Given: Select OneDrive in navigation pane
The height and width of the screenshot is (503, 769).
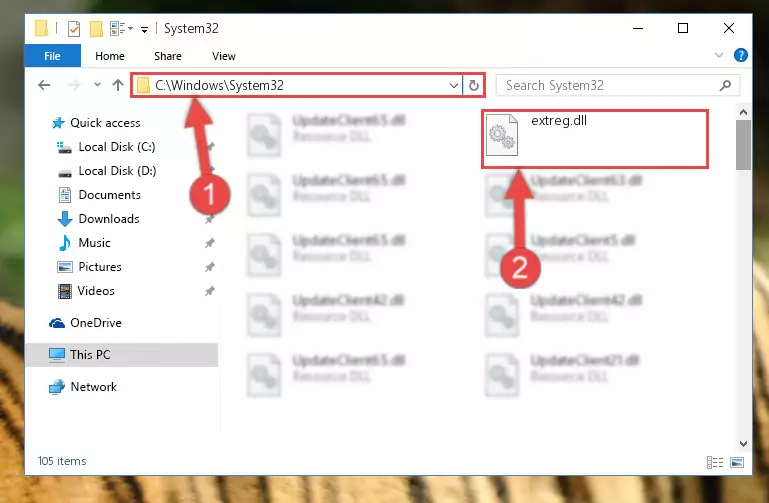Looking at the screenshot, I should click(96, 323).
